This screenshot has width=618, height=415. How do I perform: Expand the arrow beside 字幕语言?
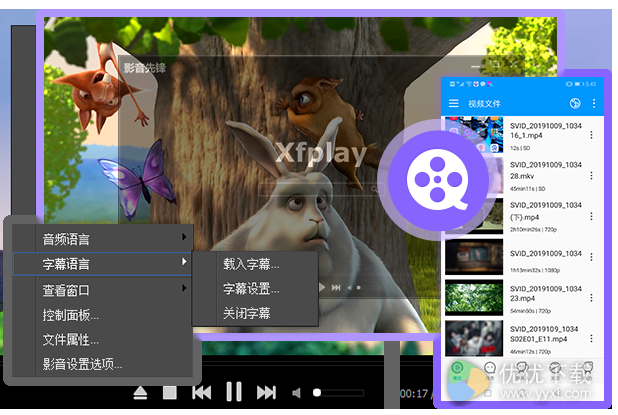pyautogui.click(x=184, y=261)
